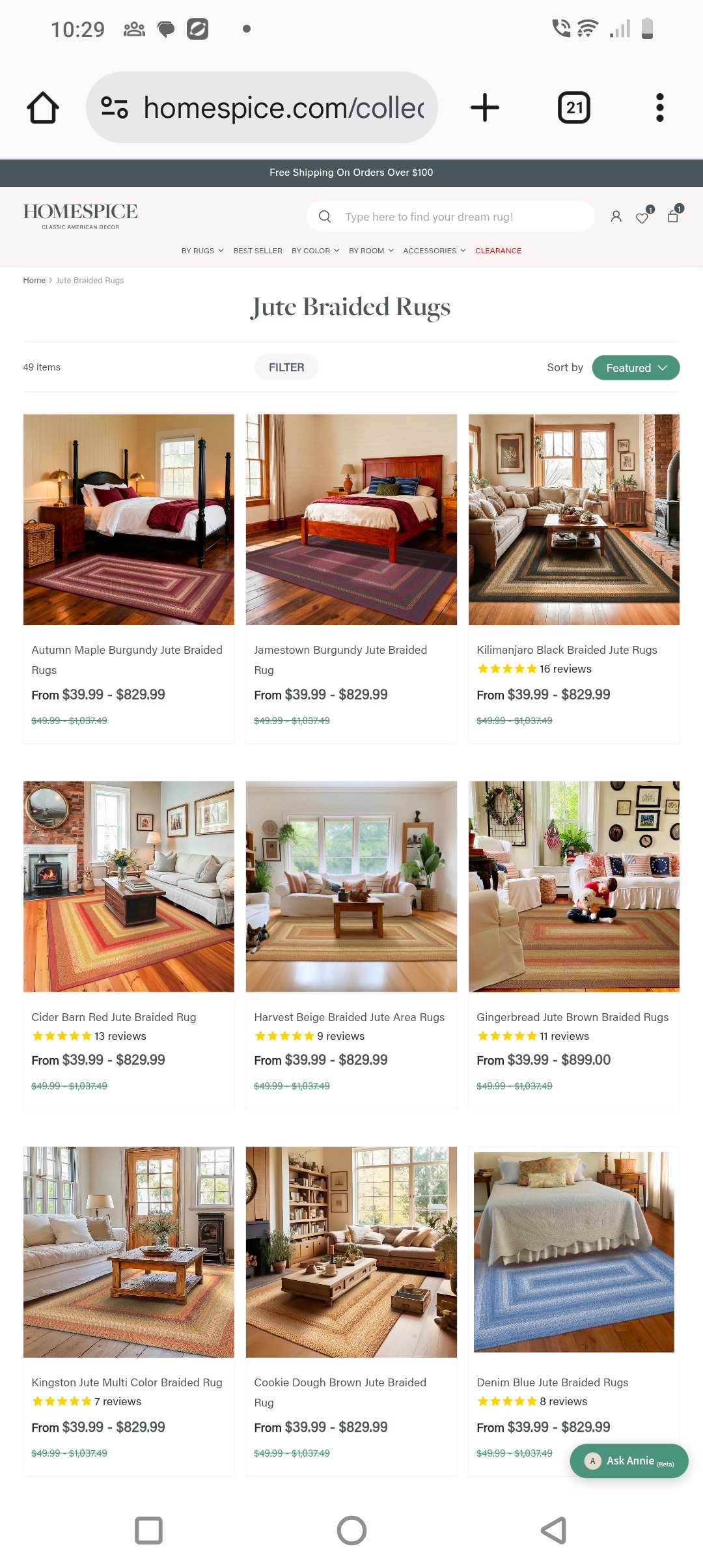Tap the browser home icon

coord(43,107)
